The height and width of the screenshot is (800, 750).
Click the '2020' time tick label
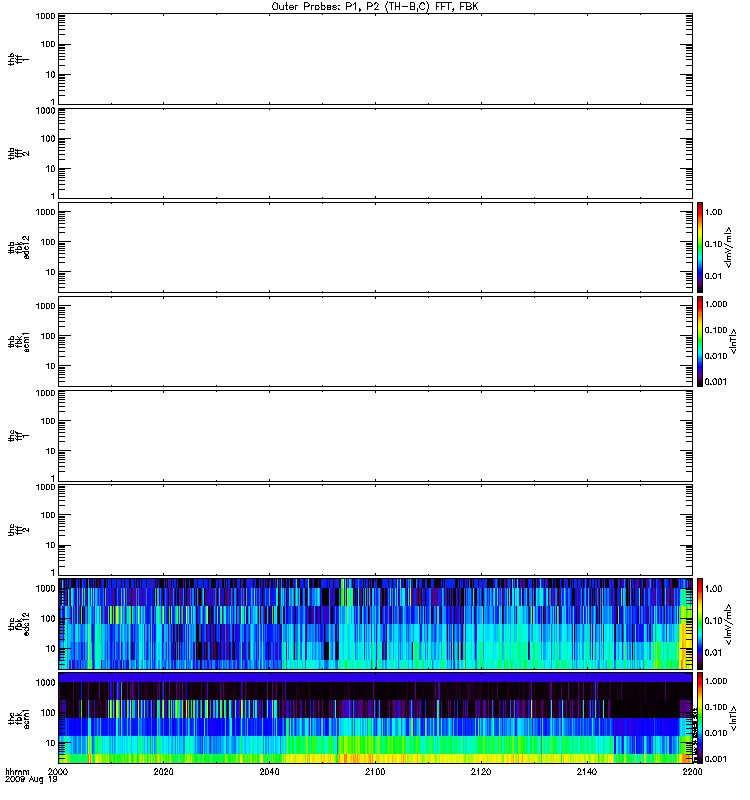pos(163,771)
